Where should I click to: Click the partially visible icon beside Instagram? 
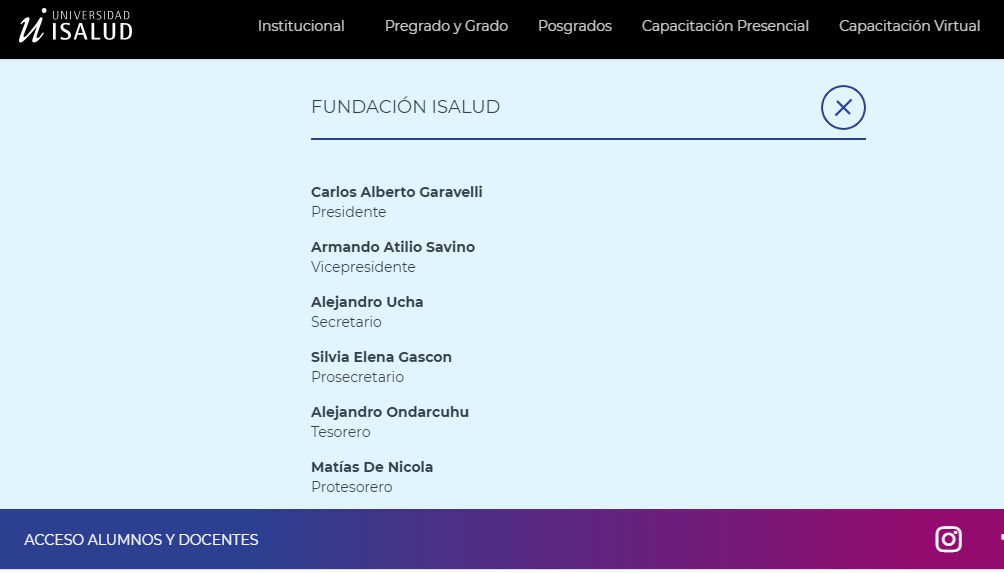(1001, 539)
